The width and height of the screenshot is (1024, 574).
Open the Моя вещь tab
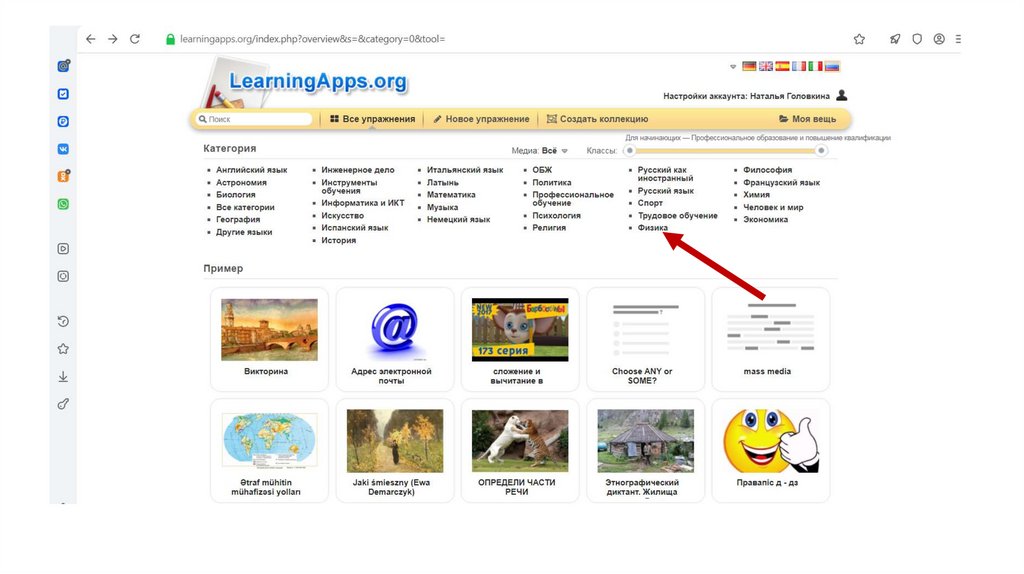tap(807, 119)
